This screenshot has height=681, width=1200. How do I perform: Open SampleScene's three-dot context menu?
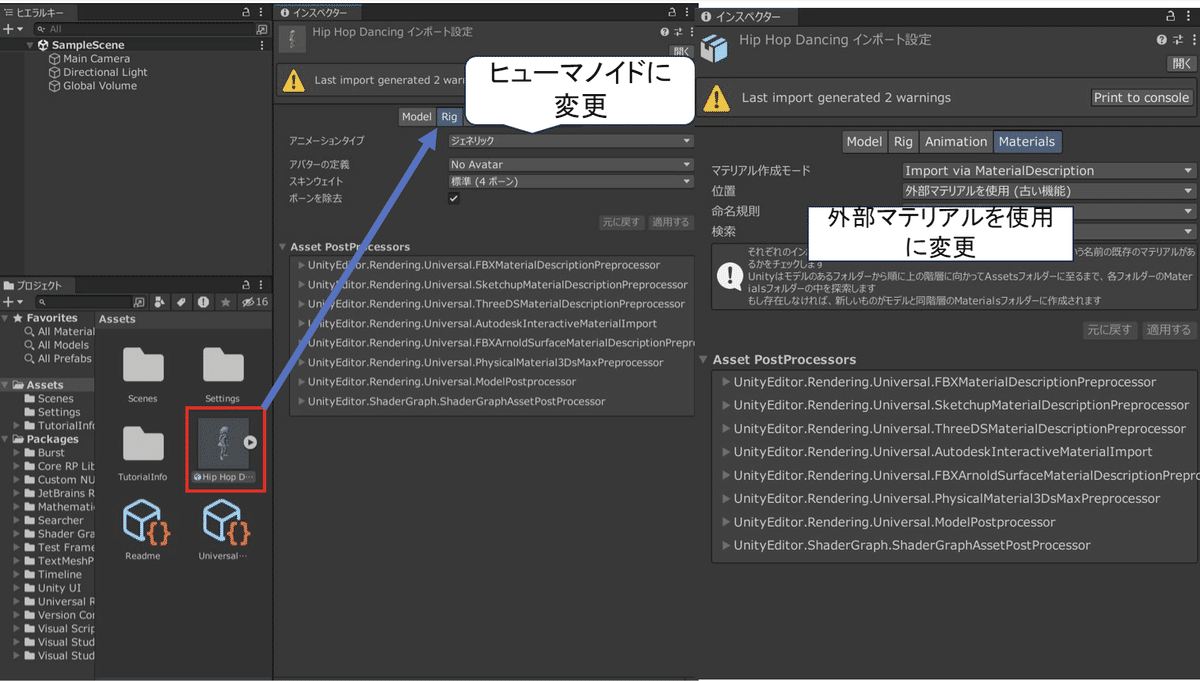point(262,45)
